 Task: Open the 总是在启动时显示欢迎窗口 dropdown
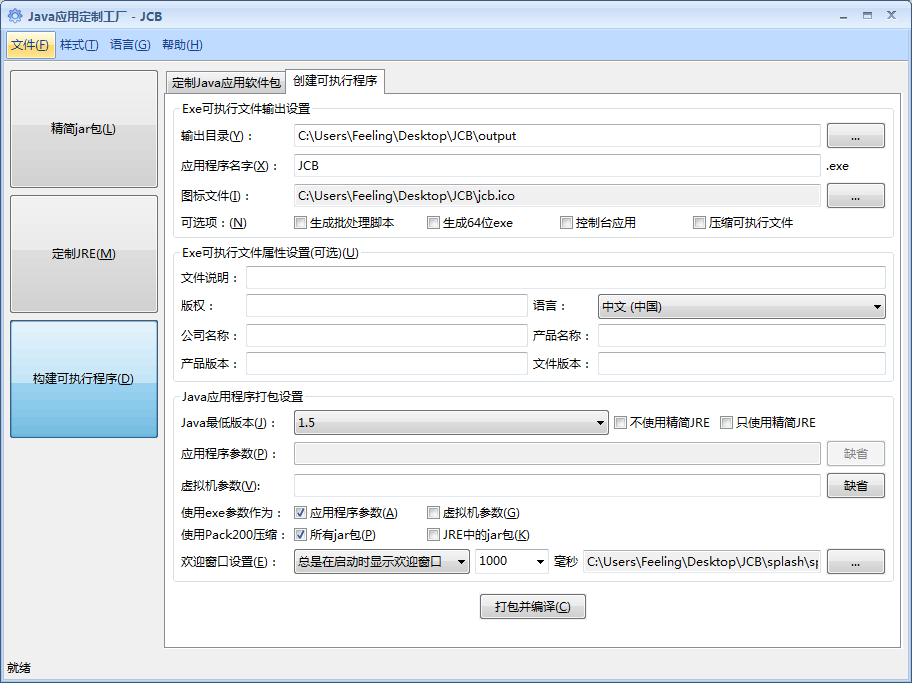coord(382,561)
